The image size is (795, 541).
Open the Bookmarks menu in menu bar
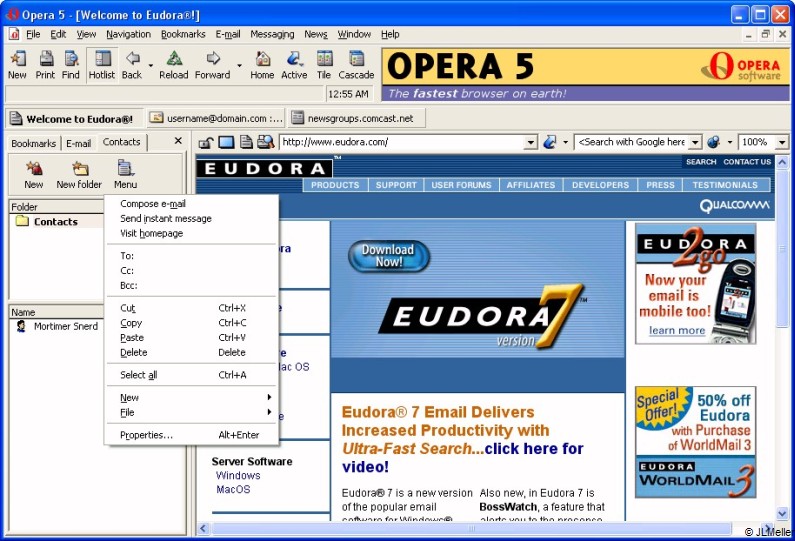(183, 34)
